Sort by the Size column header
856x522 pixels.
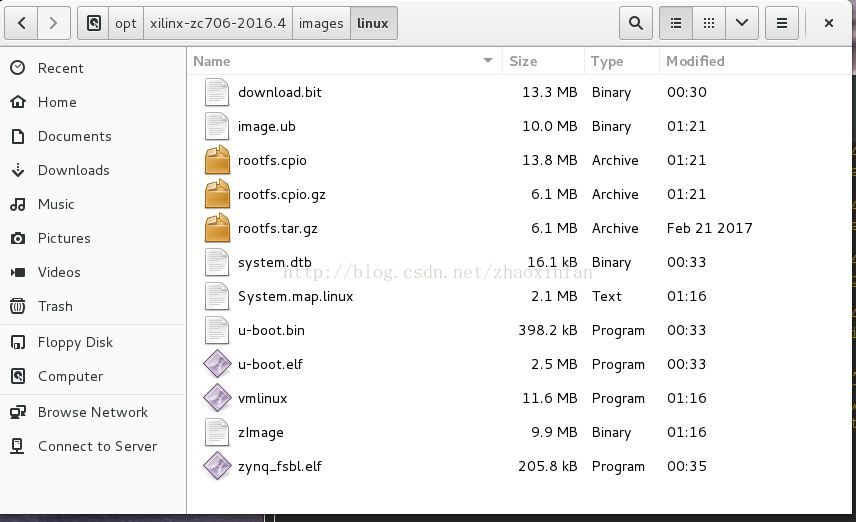(543, 61)
